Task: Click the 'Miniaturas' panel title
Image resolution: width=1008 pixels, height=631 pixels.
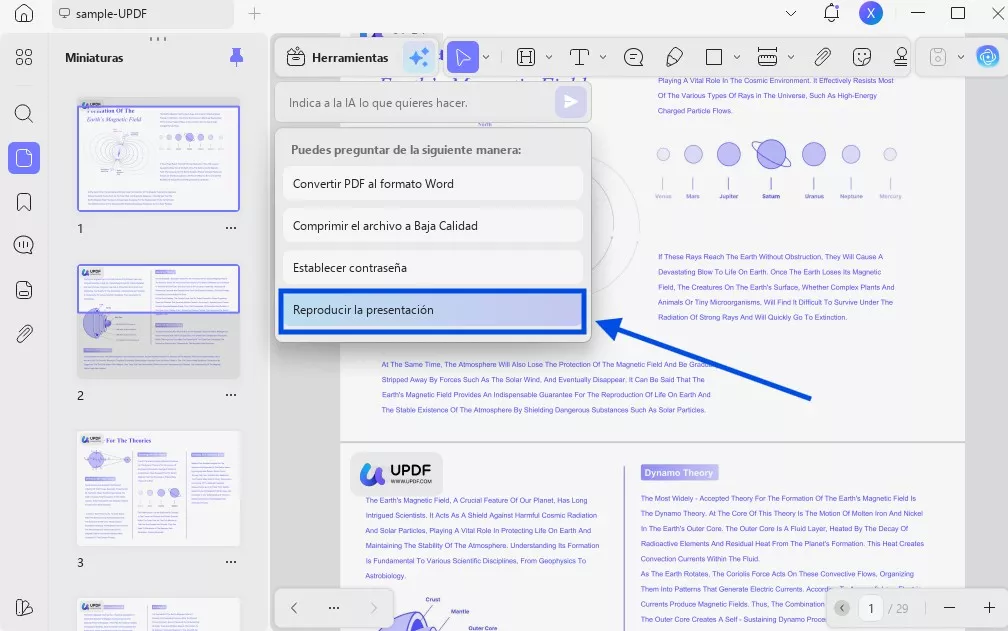Action: click(x=94, y=58)
